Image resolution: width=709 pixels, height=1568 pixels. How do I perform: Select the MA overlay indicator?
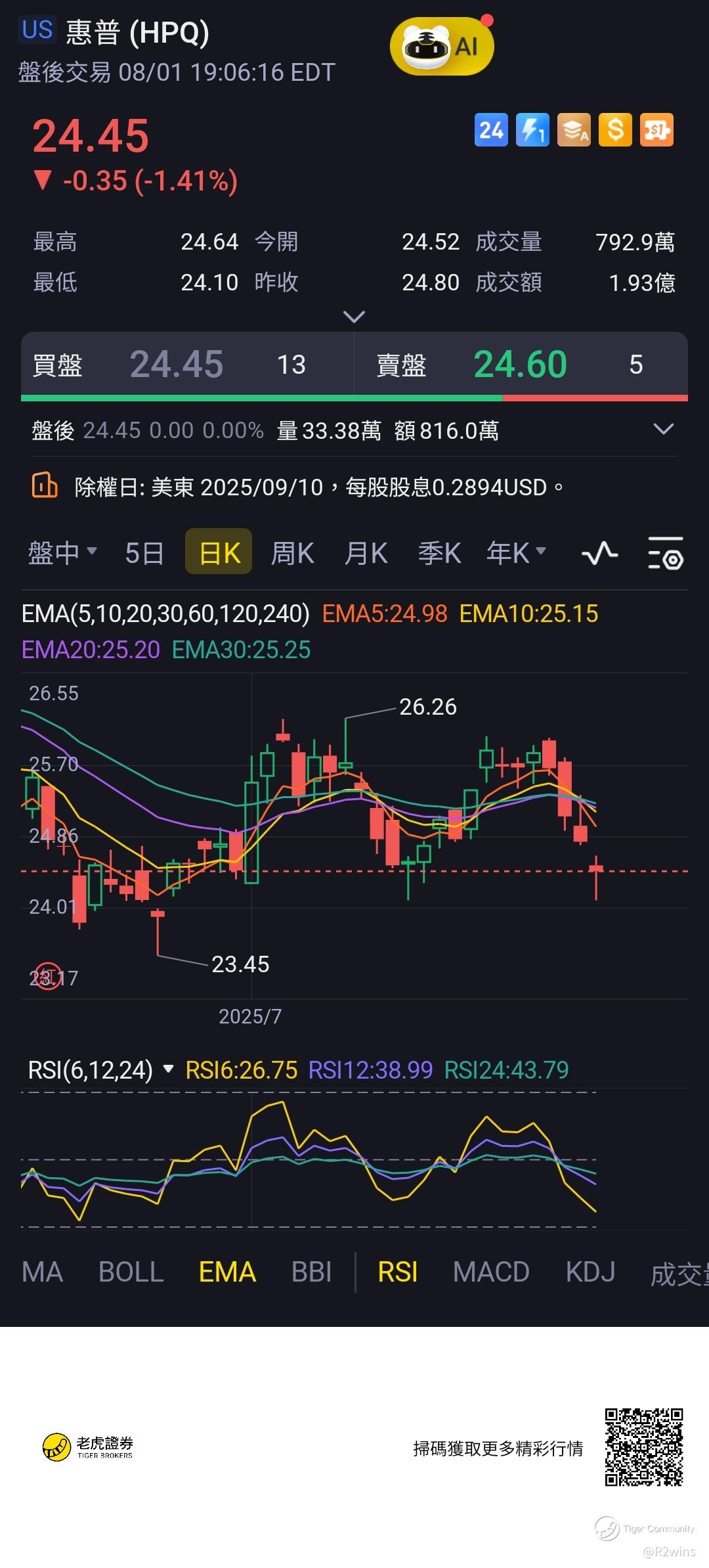43,1272
